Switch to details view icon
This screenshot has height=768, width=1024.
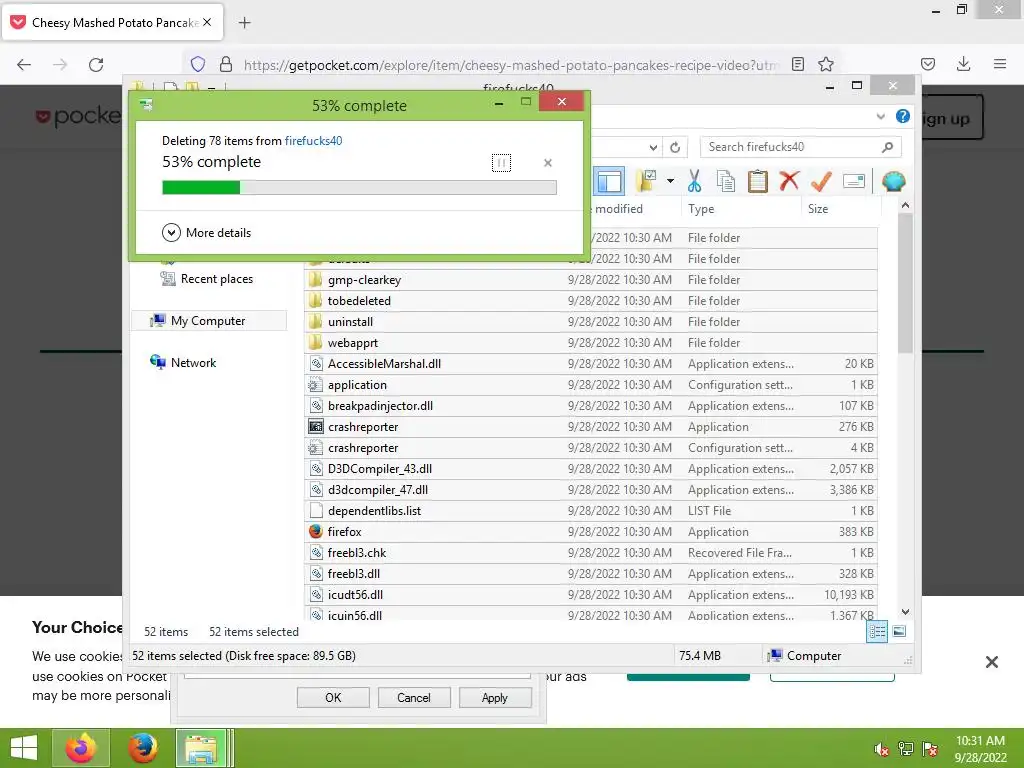tap(877, 632)
